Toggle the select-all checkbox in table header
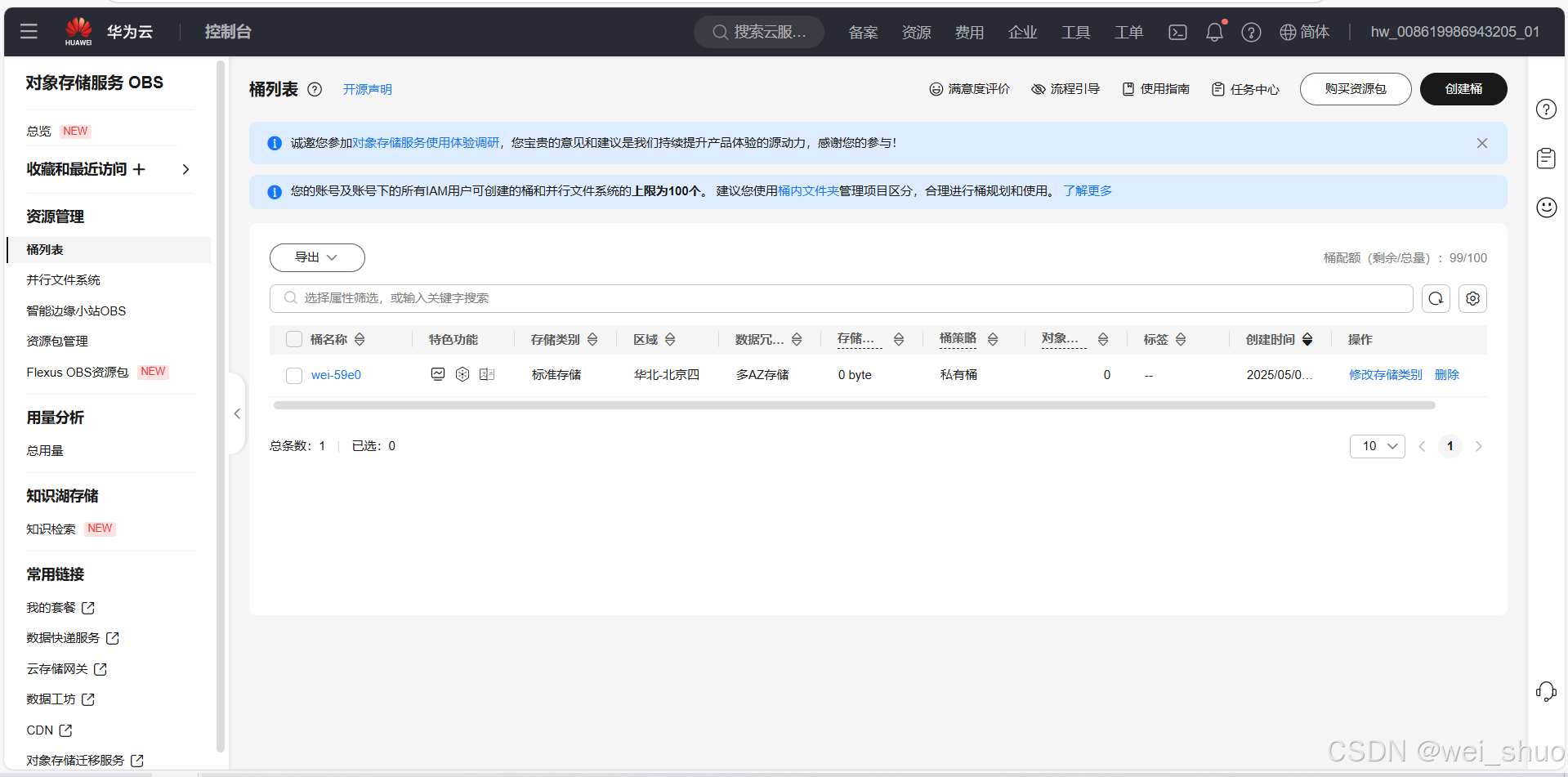The image size is (1568, 777). (x=293, y=339)
